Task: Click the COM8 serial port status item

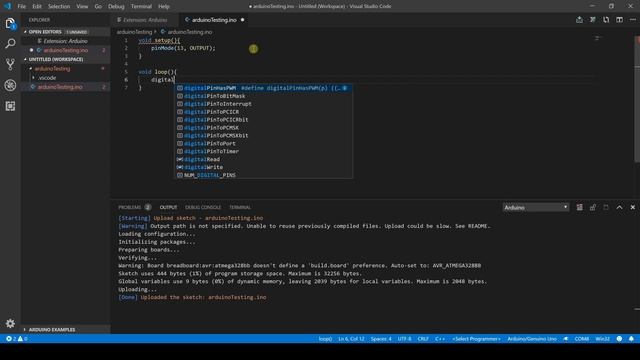Action: [x=581, y=339]
